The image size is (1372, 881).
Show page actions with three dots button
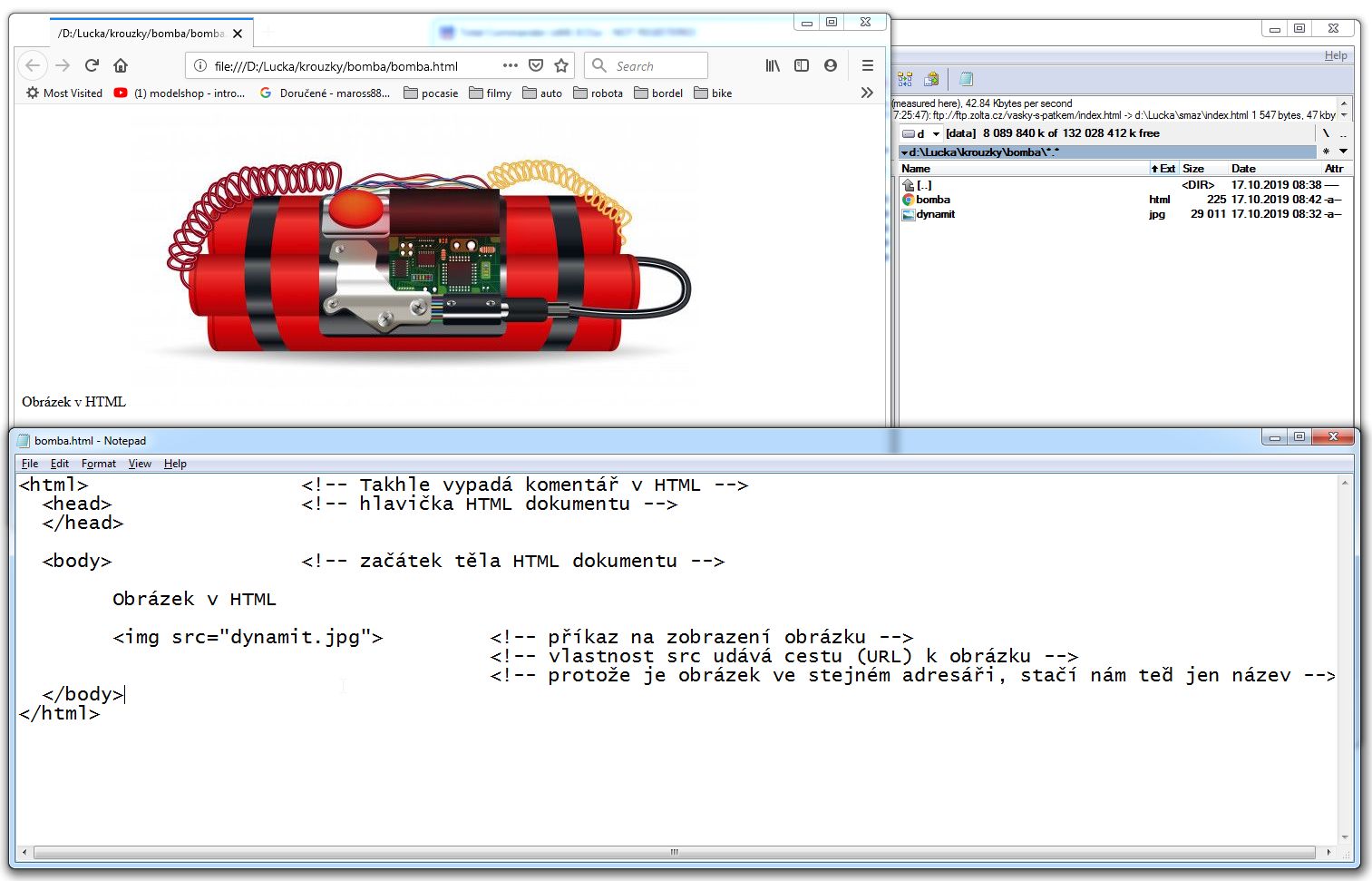pyautogui.click(x=511, y=65)
